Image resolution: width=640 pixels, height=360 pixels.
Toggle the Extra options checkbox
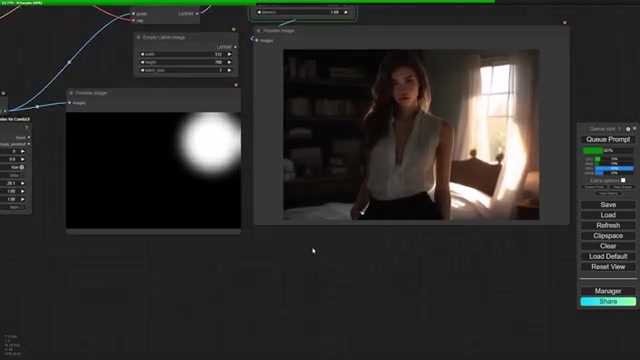click(x=623, y=180)
